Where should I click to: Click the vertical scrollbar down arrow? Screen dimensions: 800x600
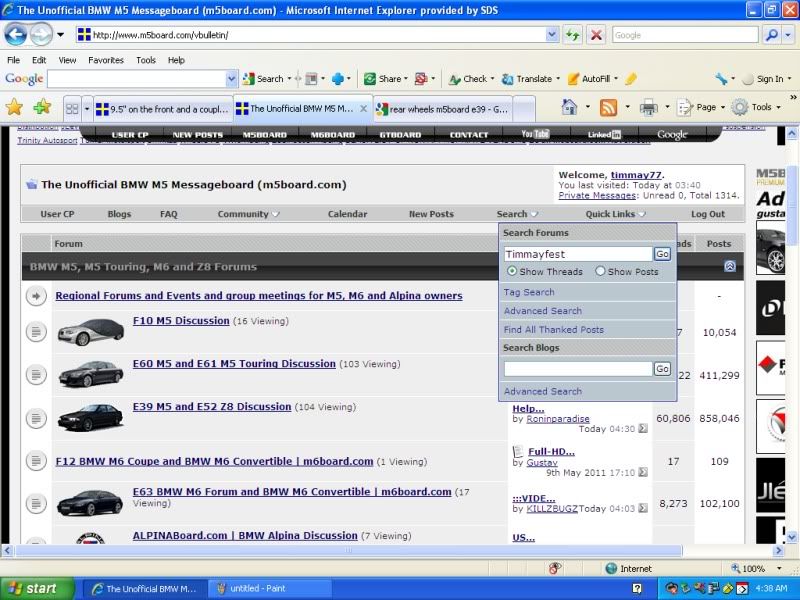[792, 537]
